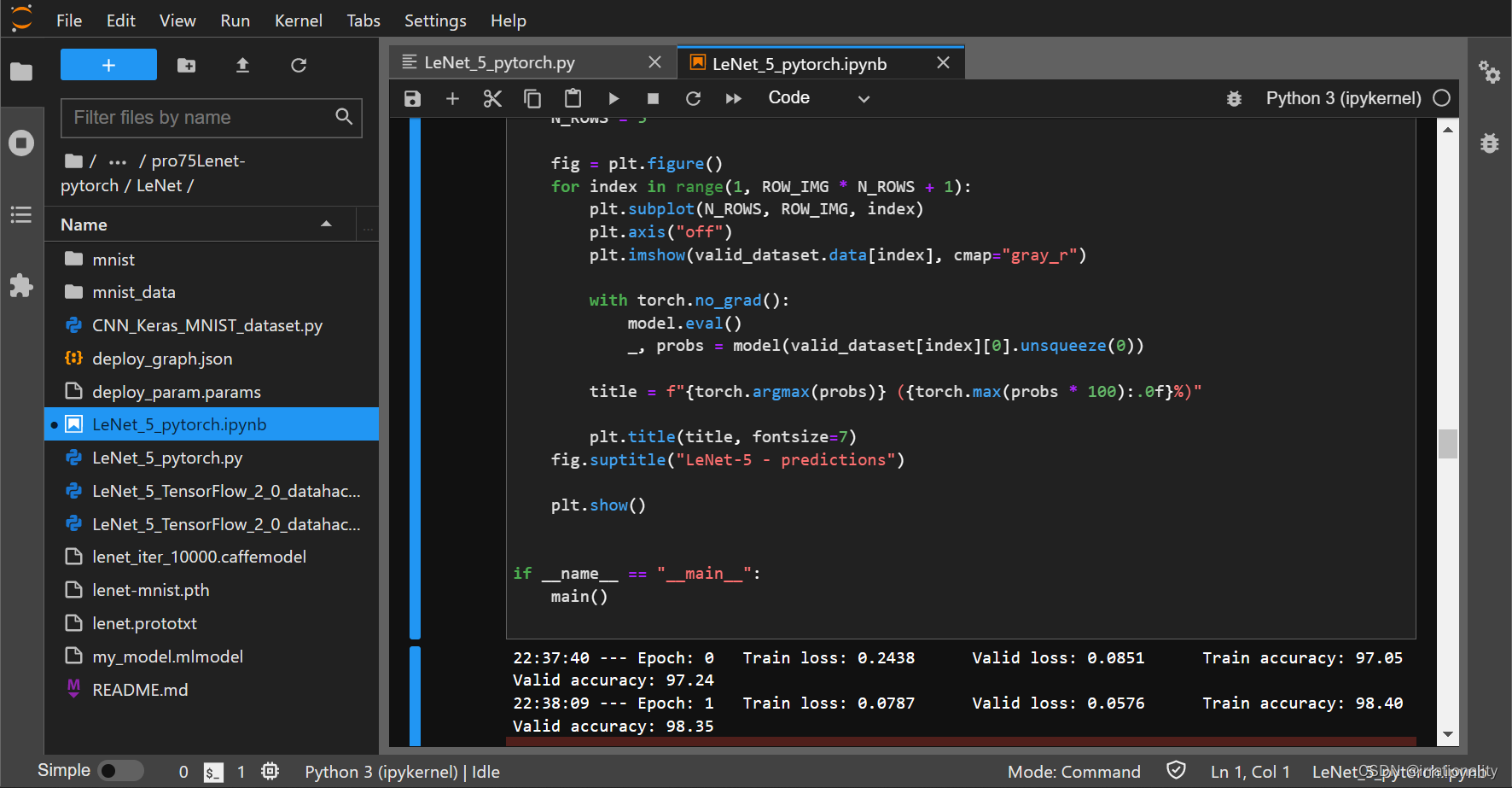Close the LeNet_5_pytorch.py tab
The width and height of the screenshot is (1512, 788).
[x=654, y=62]
